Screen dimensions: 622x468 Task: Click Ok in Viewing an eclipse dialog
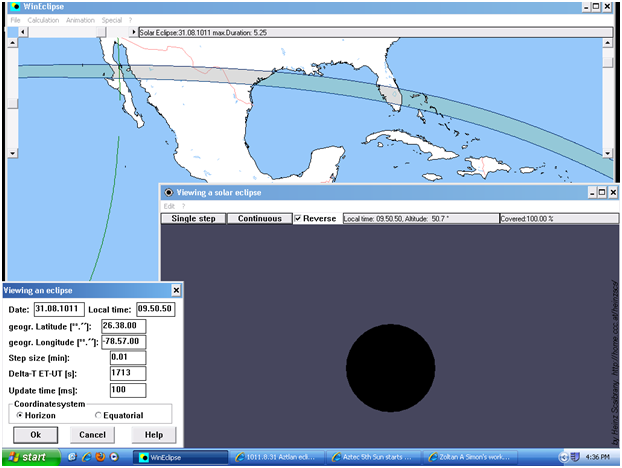[35, 435]
